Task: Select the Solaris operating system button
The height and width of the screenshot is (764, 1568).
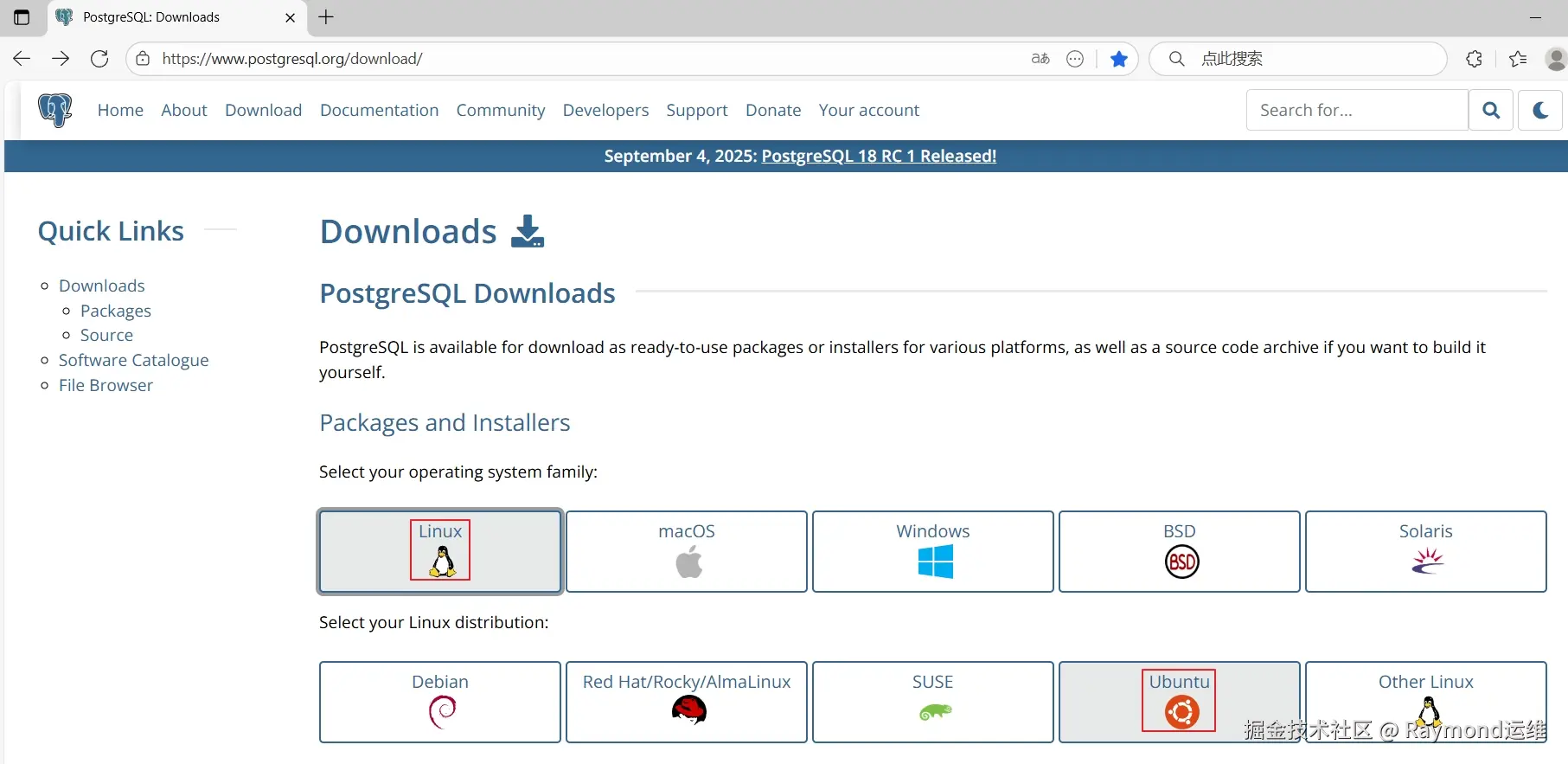Action: tap(1426, 551)
